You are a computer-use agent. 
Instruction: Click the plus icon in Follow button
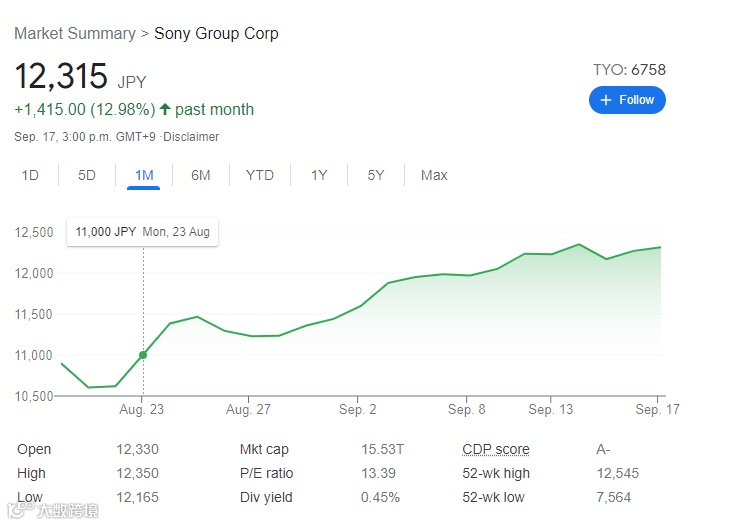606,100
